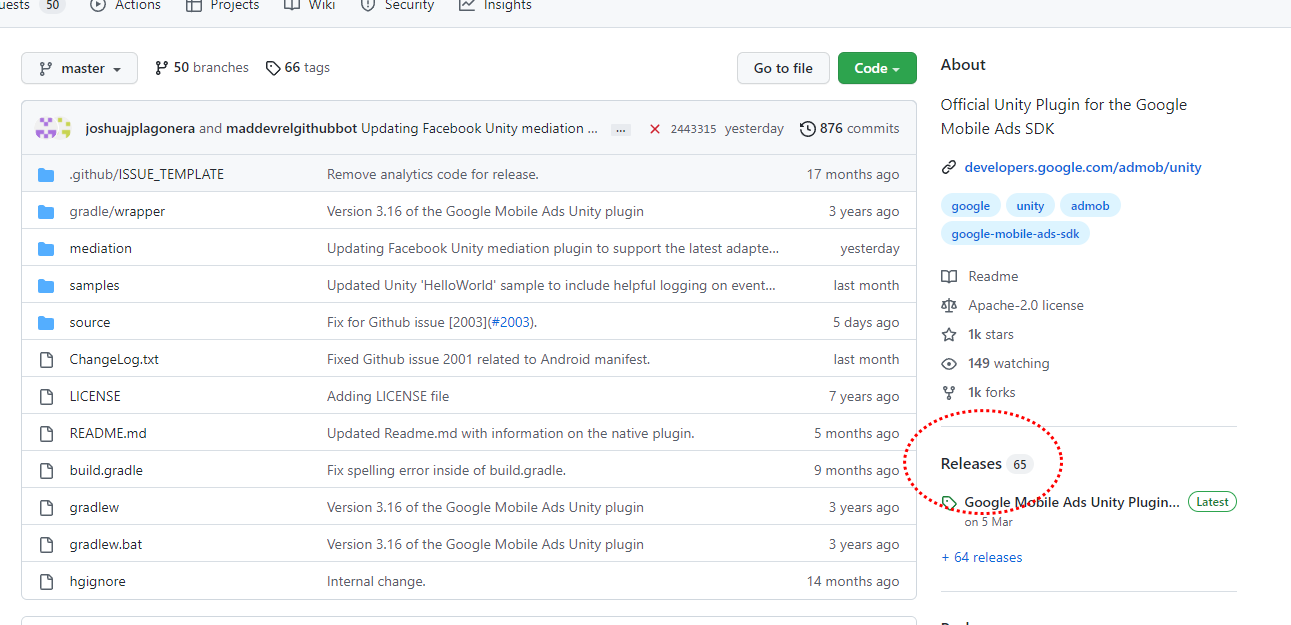Open the README.md file
Image resolution: width=1291 pixels, height=625 pixels.
point(108,433)
